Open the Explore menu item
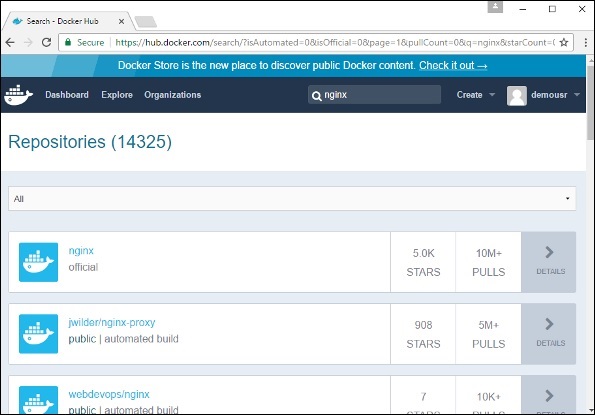Image resolution: width=595 pixels, height=415 pixels. pyautogui.click(x=117, y=95)
